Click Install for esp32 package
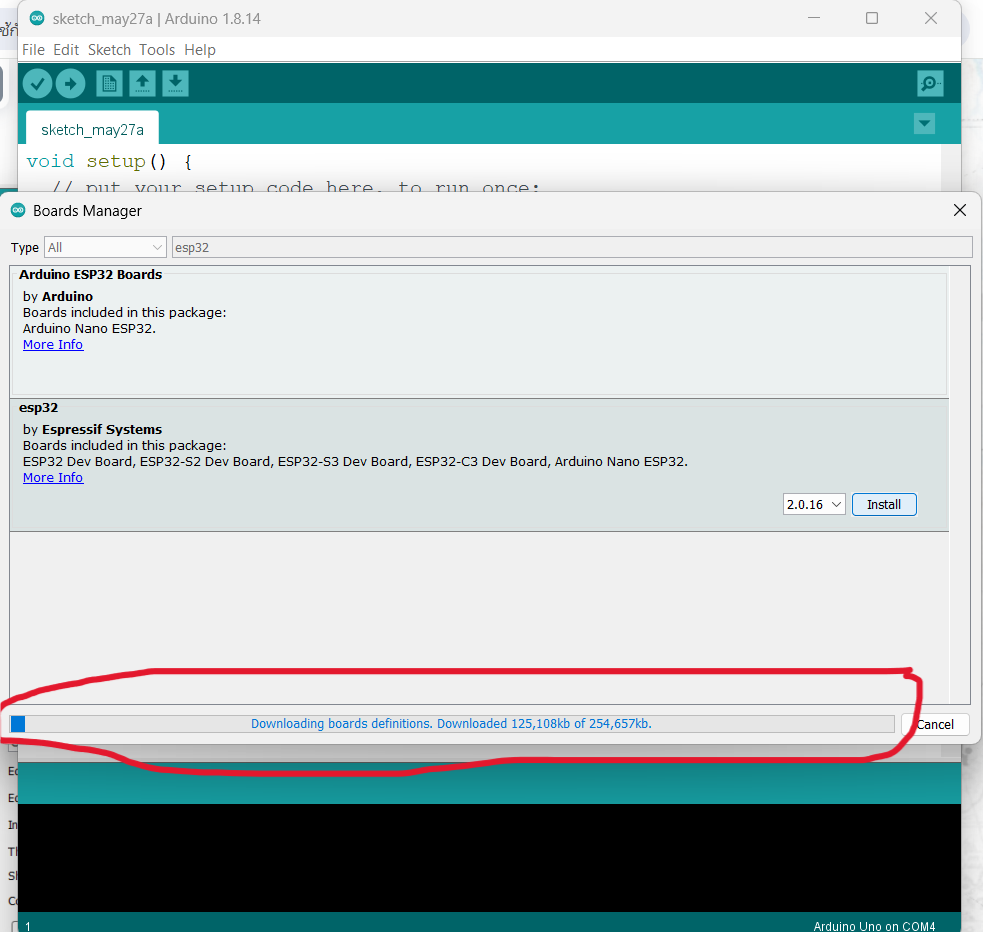Screen dimensions: 983x932 pyautogui.click(x=884, y=505)
